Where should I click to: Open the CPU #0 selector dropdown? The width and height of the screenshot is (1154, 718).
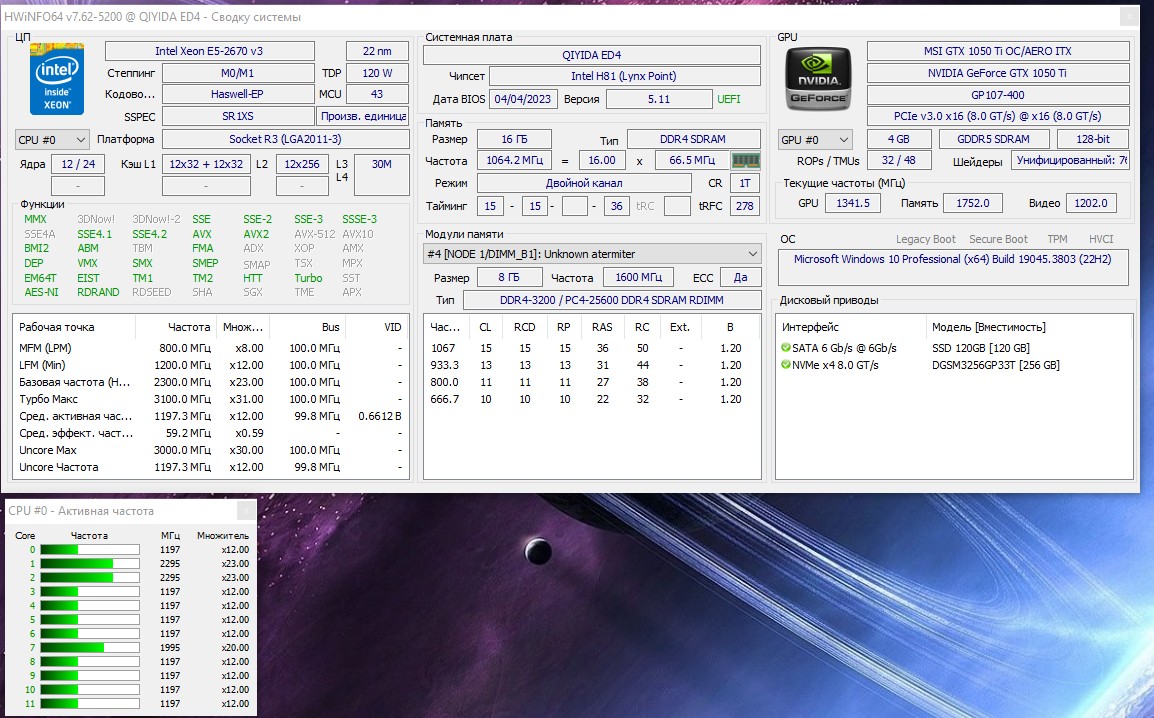[x=52, y=140]
